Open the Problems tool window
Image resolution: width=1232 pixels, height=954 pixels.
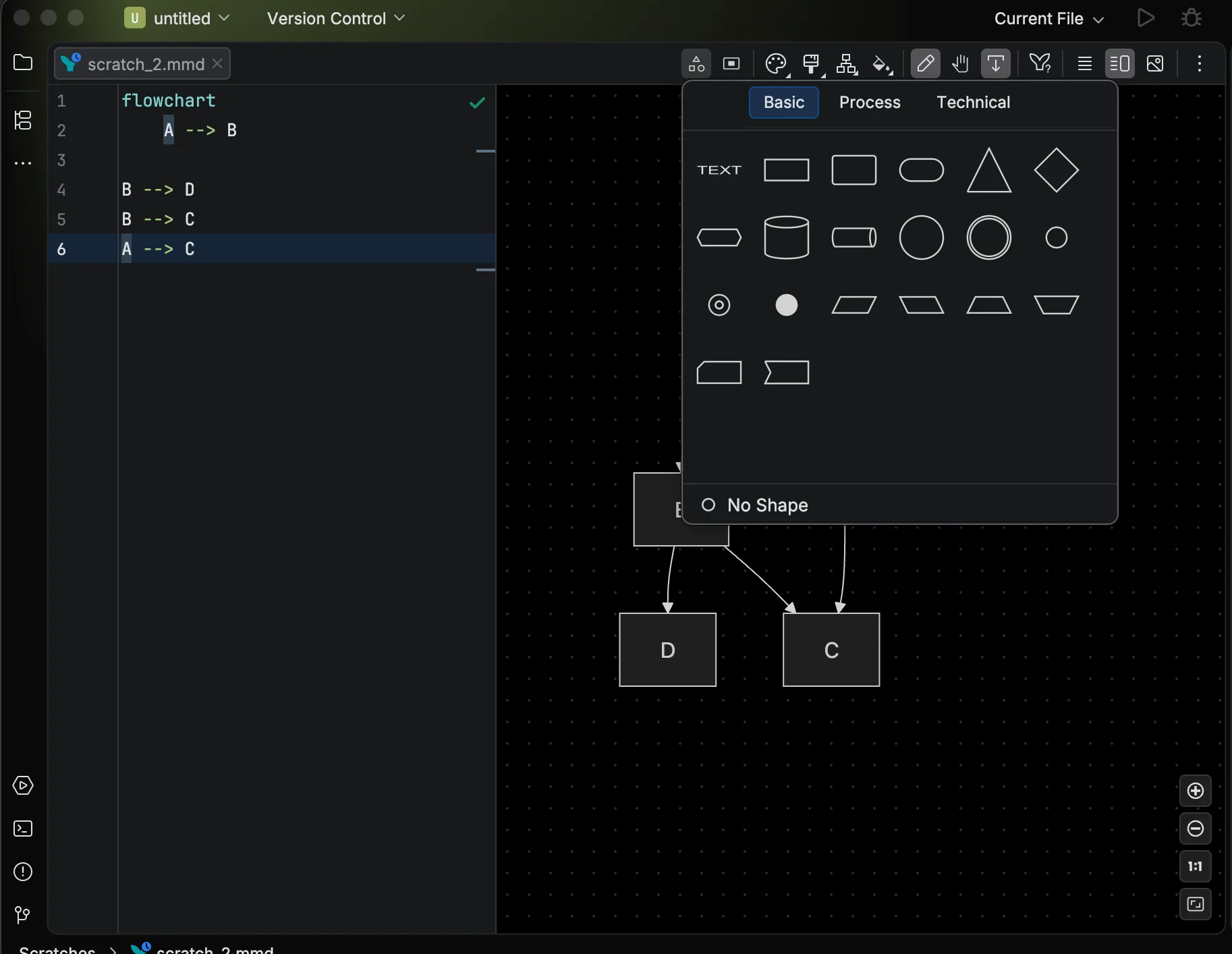tap(22, 872)
